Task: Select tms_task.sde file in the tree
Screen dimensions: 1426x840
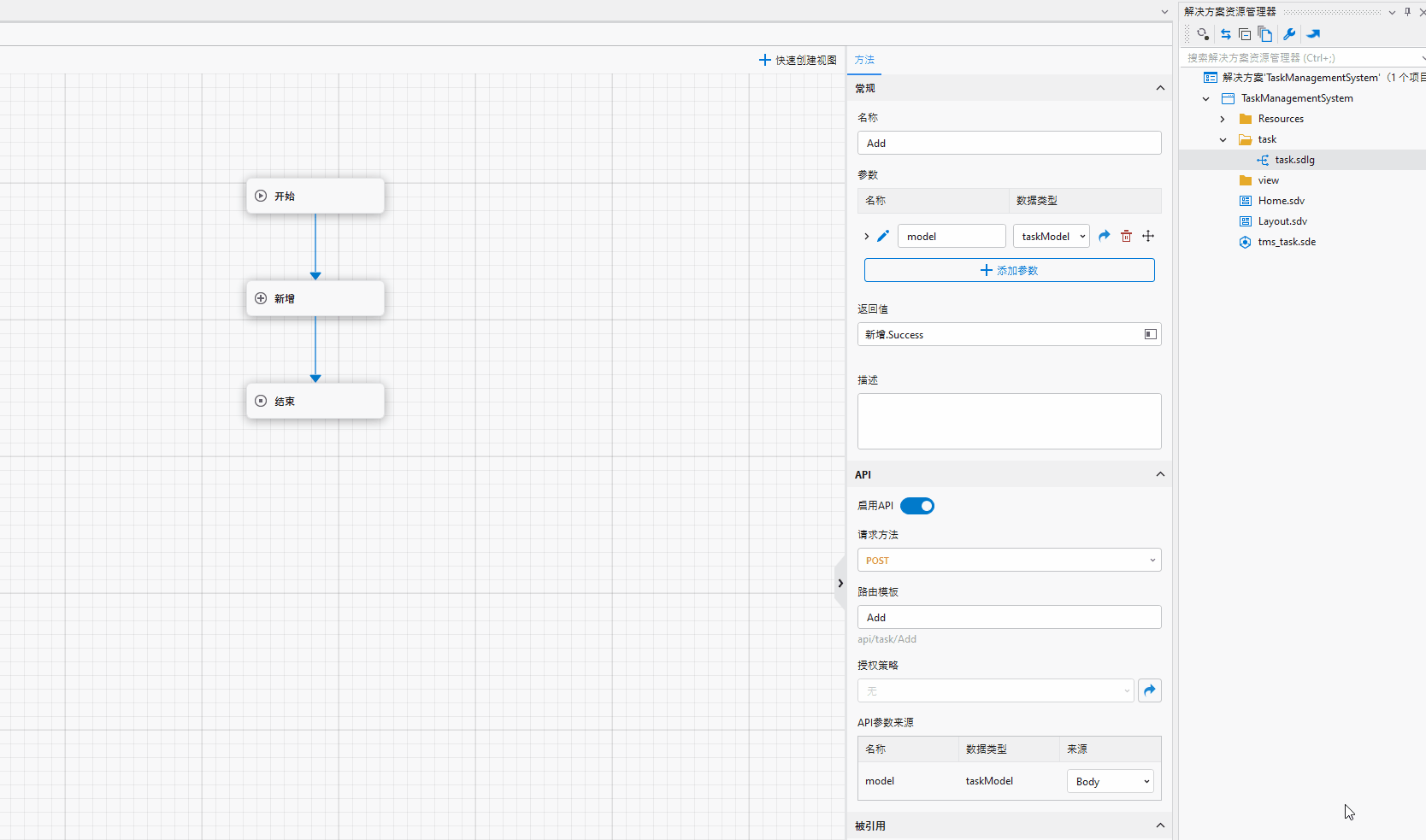Action: pyautogui.click(x=1287, y=242)
